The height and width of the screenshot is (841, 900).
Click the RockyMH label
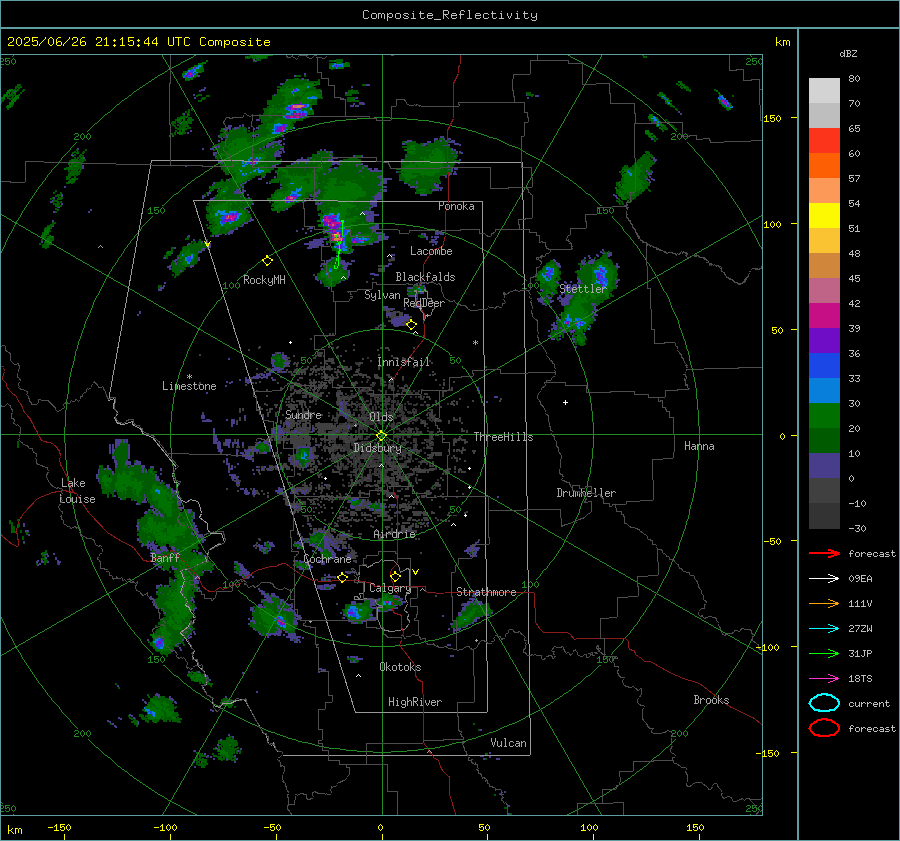tap(264, 280)
